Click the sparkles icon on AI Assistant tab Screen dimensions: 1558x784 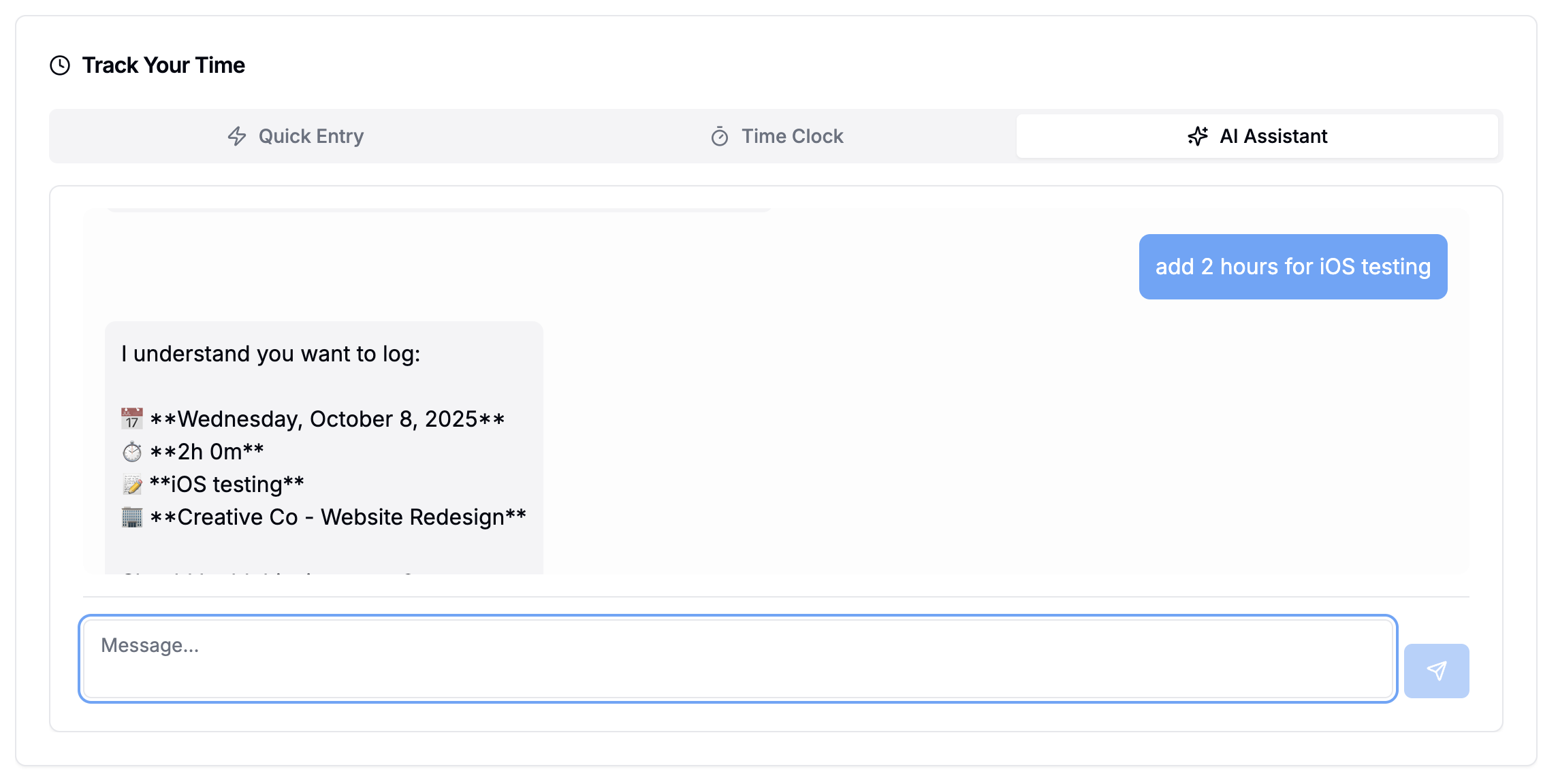tap(1198, 136)
